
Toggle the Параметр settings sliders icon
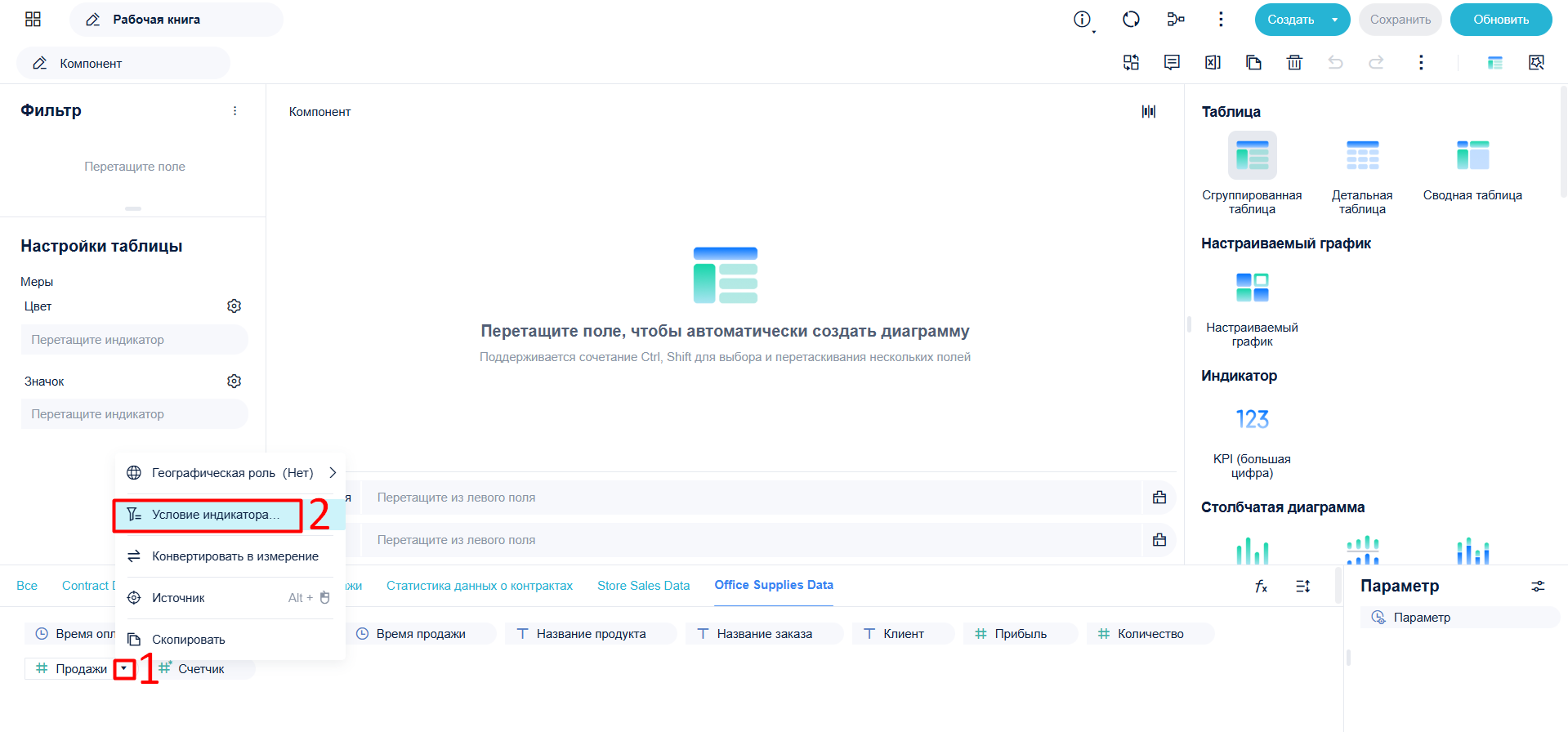pos(1538,587)
